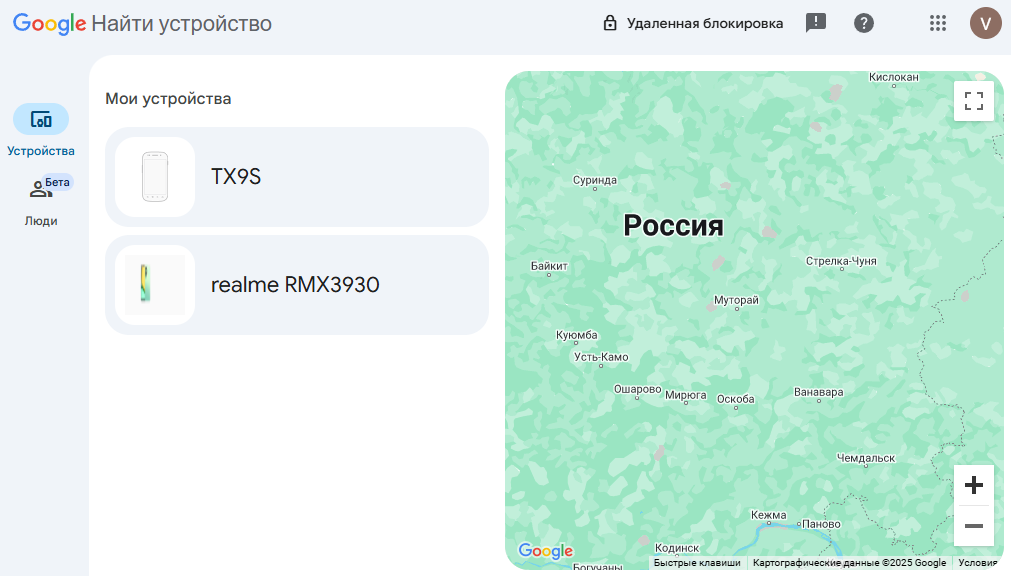Viewport: 1011px width, 576px height.
Task: Click the realme RMX3930 phone thumbnail
Action: (x=155, y=285)
